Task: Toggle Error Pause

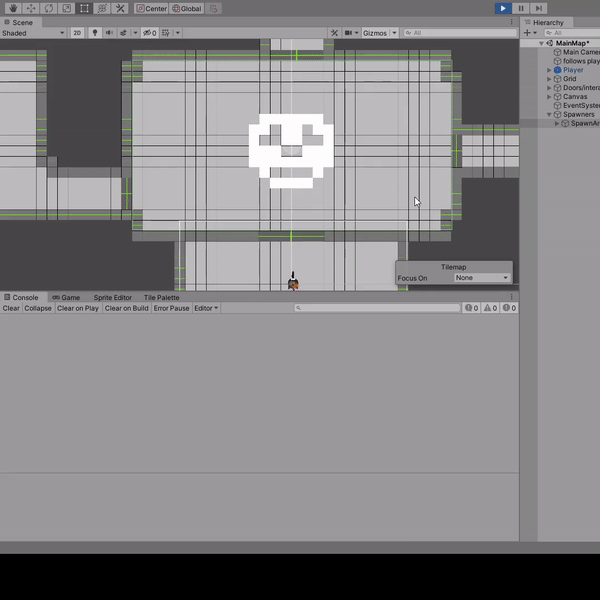Action: tap(171, 308)
